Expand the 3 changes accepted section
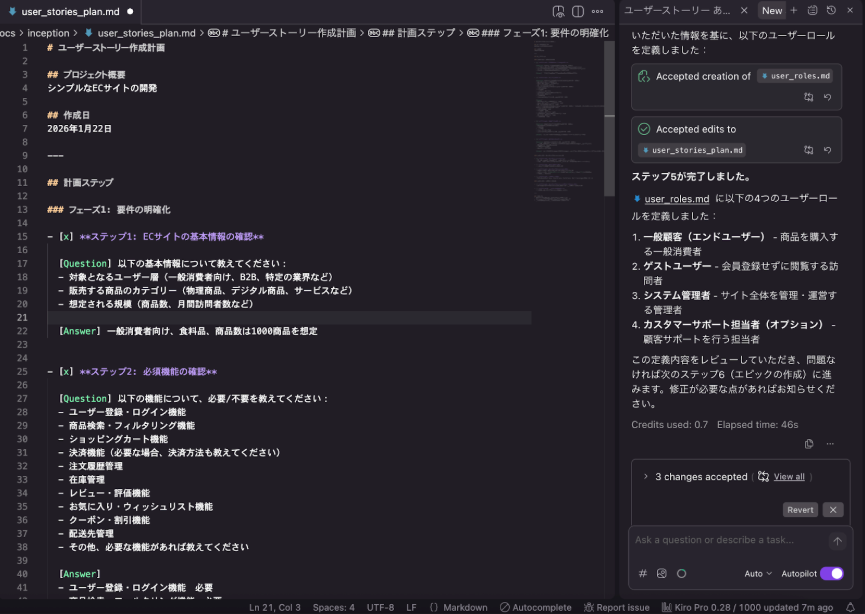The height and width of the screenshot is (614, 865). (648, 476)
